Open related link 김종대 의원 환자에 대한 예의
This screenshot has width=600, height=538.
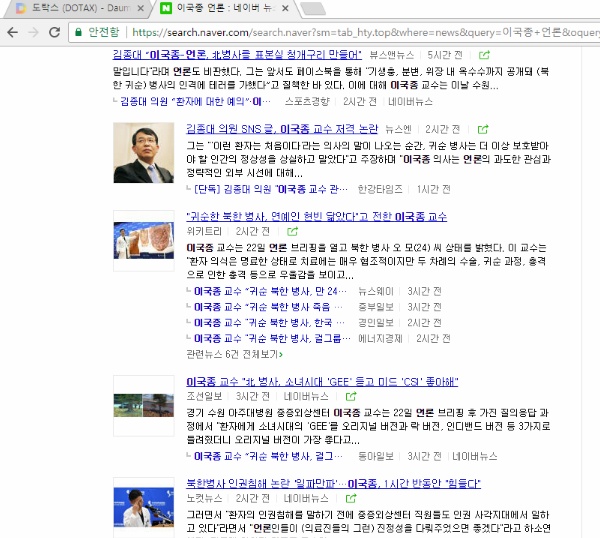click(195, 101)
